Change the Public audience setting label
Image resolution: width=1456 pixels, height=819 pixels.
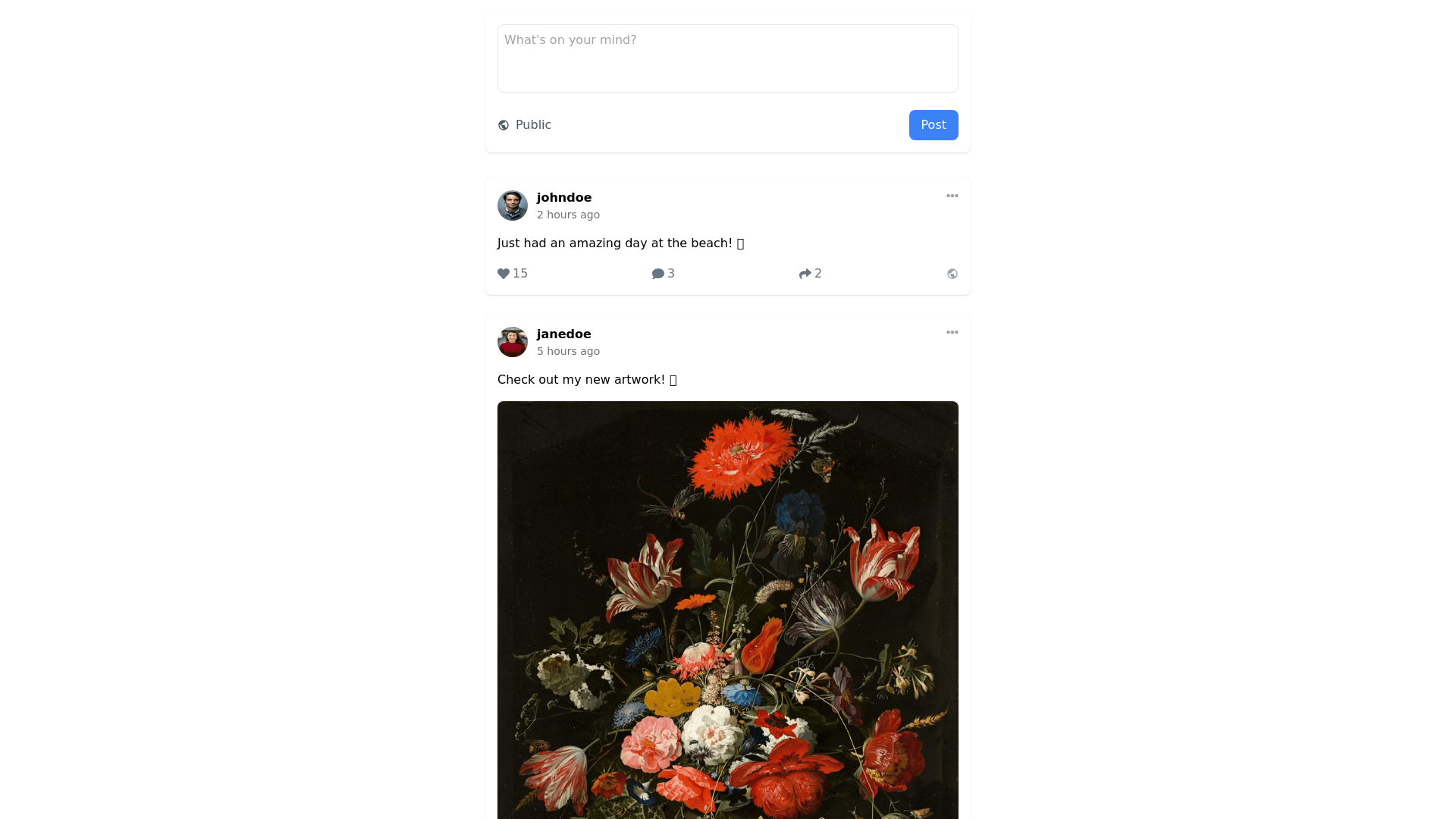tap(533, 125)
